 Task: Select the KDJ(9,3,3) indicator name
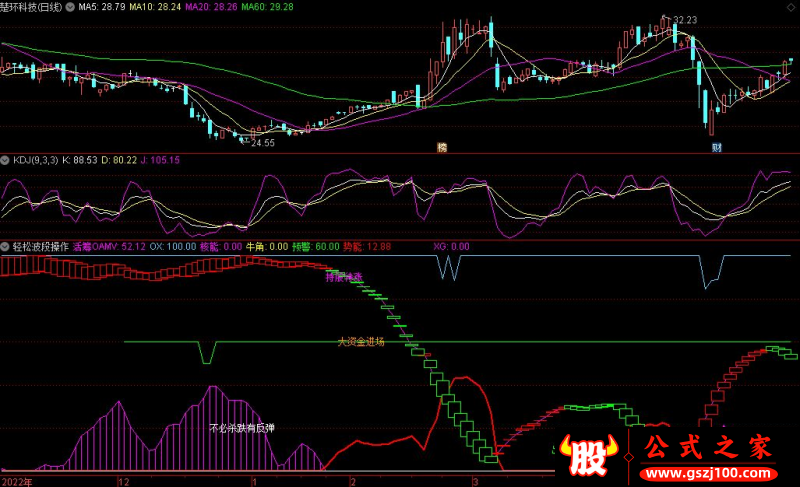tap(36, 160)
